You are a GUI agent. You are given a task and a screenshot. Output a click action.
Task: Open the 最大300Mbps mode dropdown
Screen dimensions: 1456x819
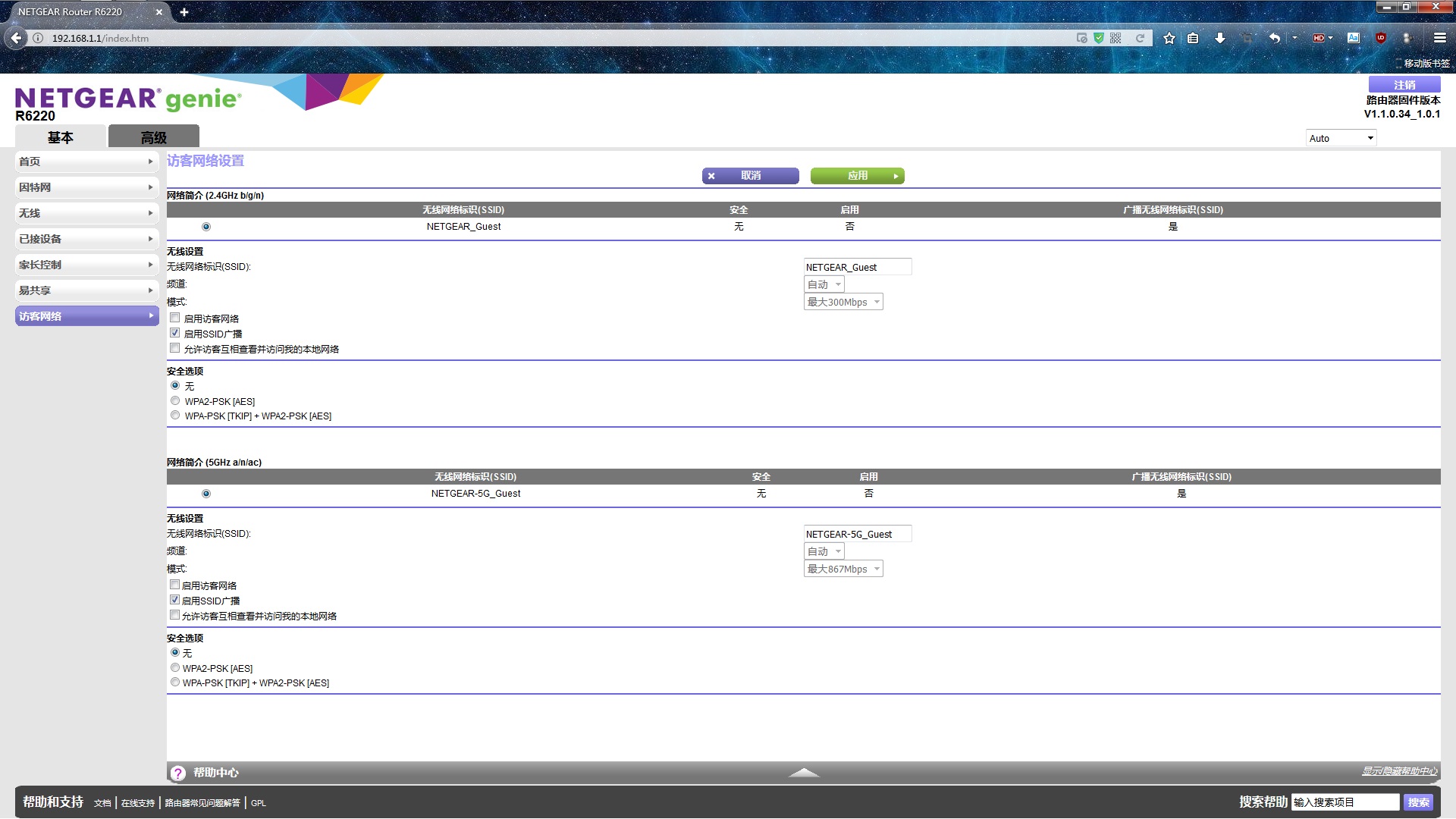843,302
